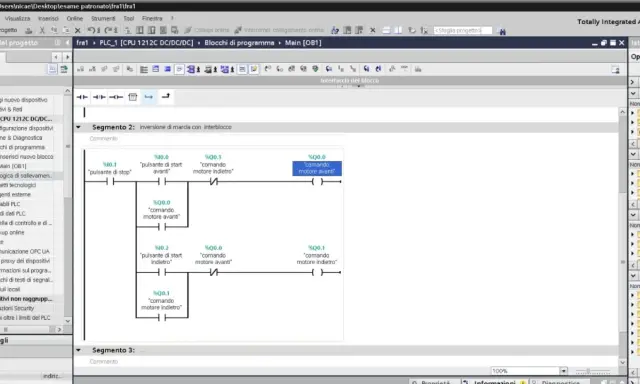Viewport: 640px width, 384px height.
Task: Click the horizontal split editor icon
Action: point(386,30)
